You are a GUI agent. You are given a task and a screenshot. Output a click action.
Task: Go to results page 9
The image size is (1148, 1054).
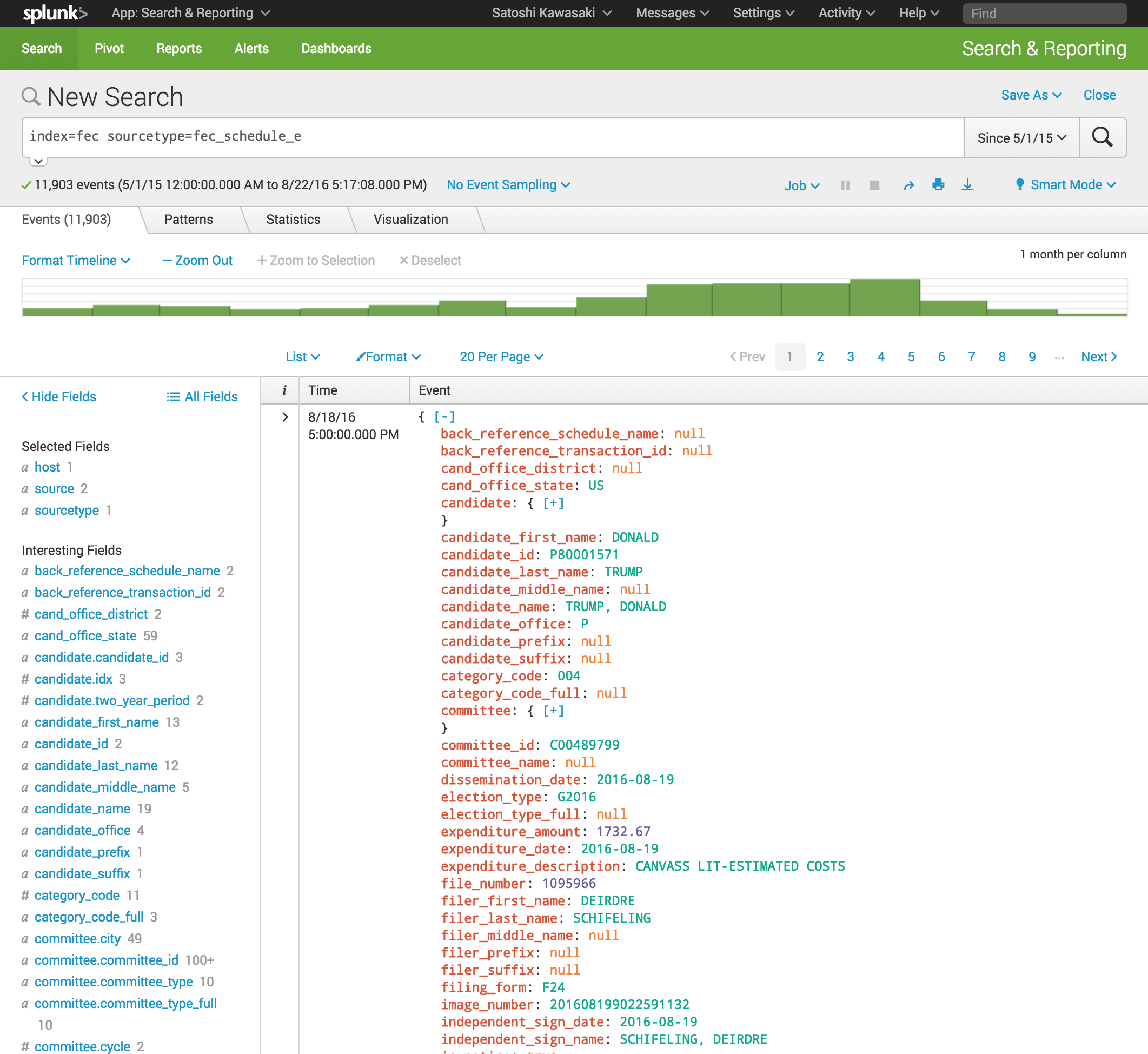[1032, 356]
